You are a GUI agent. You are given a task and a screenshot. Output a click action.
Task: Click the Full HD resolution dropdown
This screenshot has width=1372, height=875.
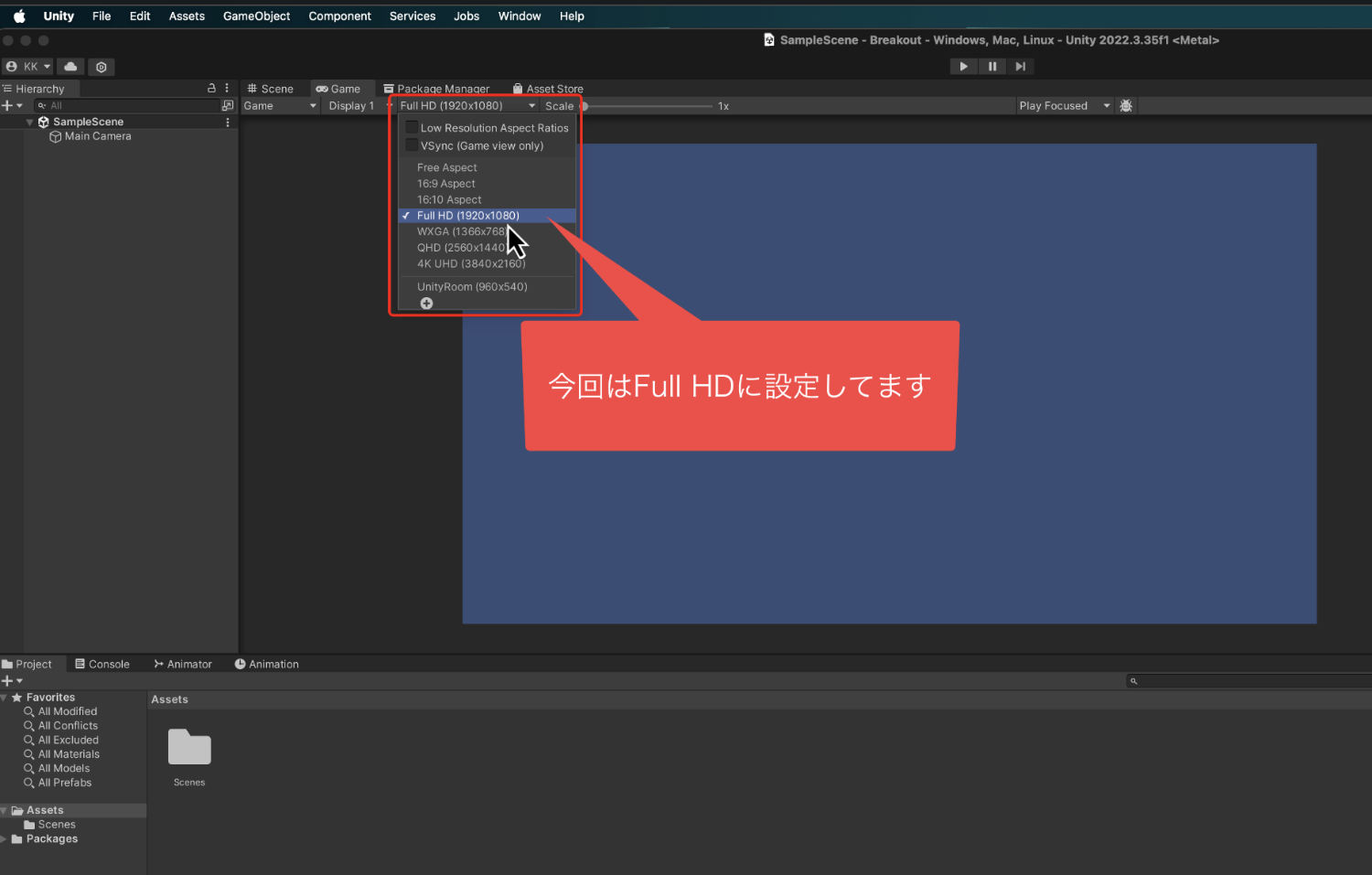tap(467, 106)
